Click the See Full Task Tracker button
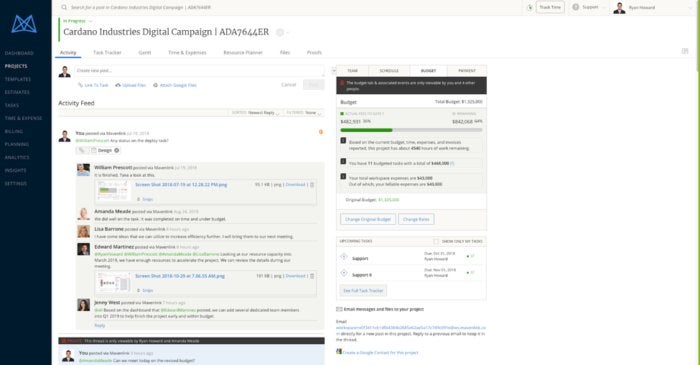This screenshot has width=700, height=365. coord(363,290)
